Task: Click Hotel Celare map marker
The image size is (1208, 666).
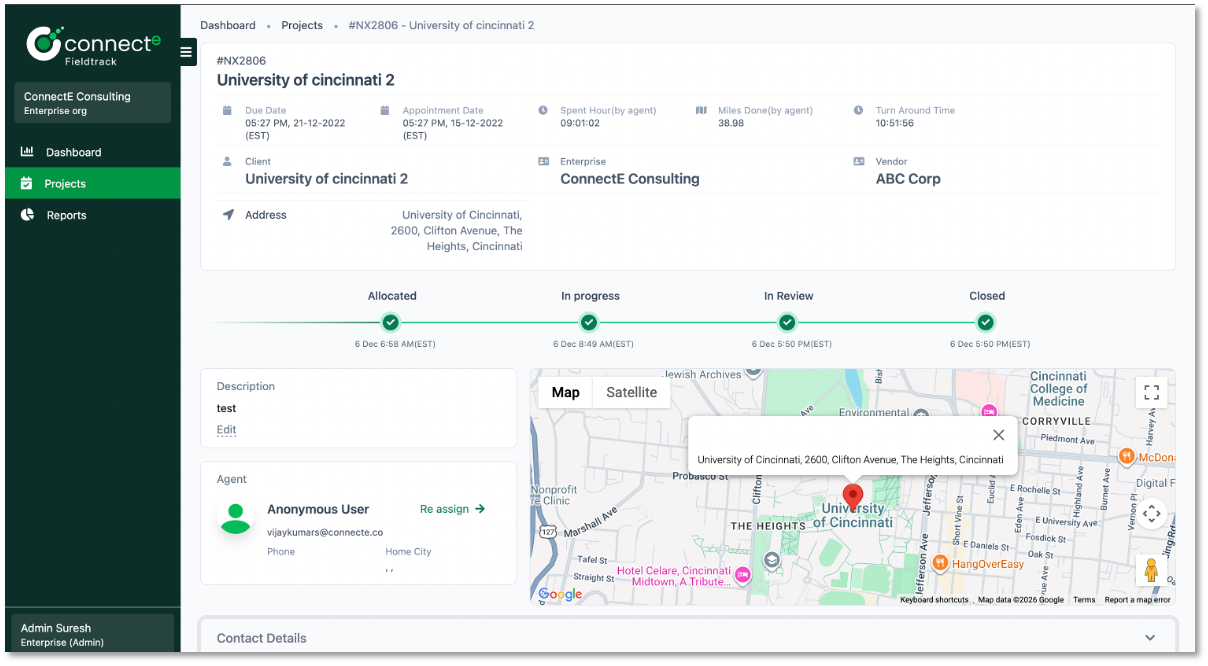Action: [742, 575]
